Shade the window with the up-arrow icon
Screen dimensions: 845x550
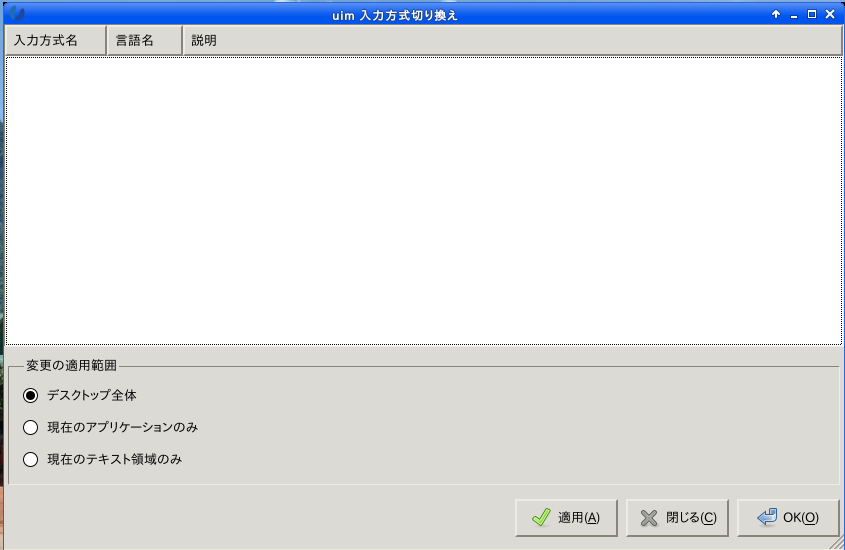coord(776,15)
